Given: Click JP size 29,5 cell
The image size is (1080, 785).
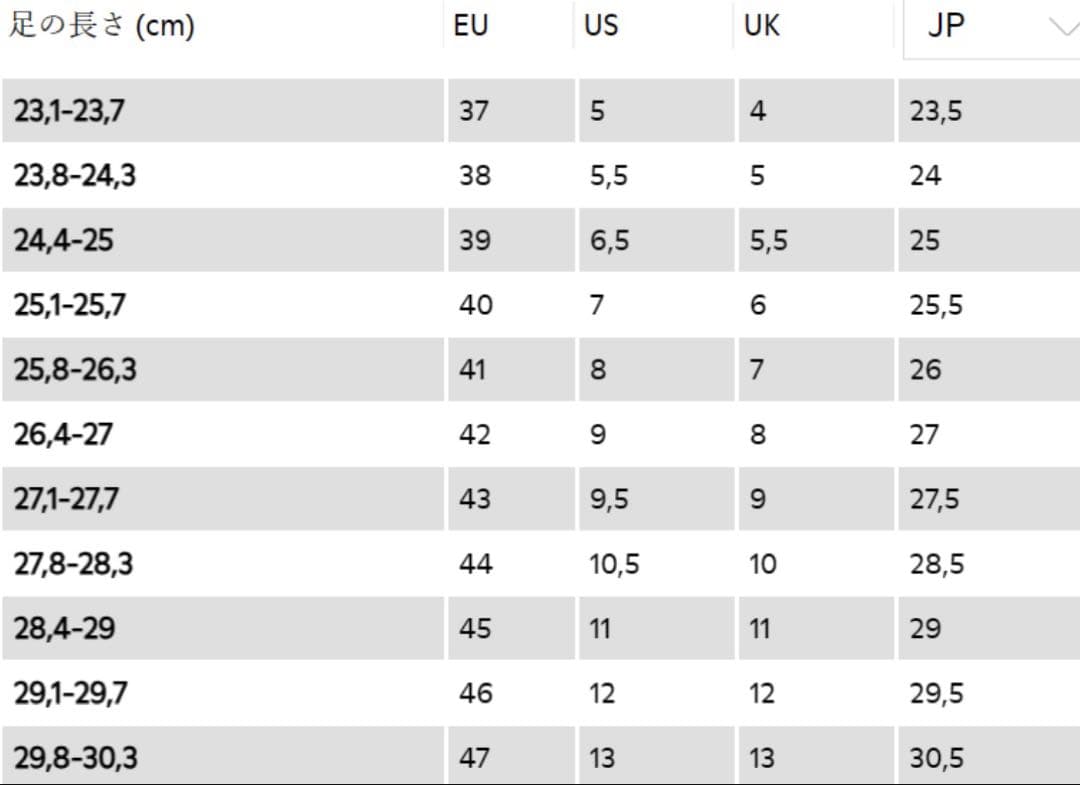Looking at the screenshot, I should tap(937, 693).
